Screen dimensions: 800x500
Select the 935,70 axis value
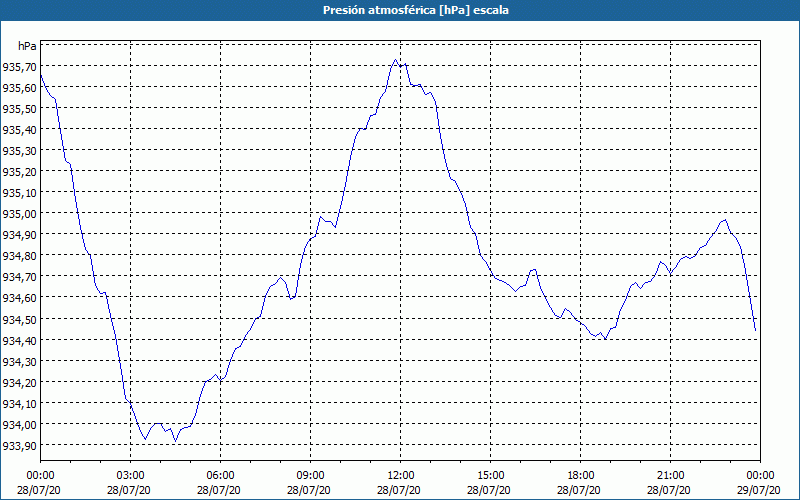(x=19, y=66)
